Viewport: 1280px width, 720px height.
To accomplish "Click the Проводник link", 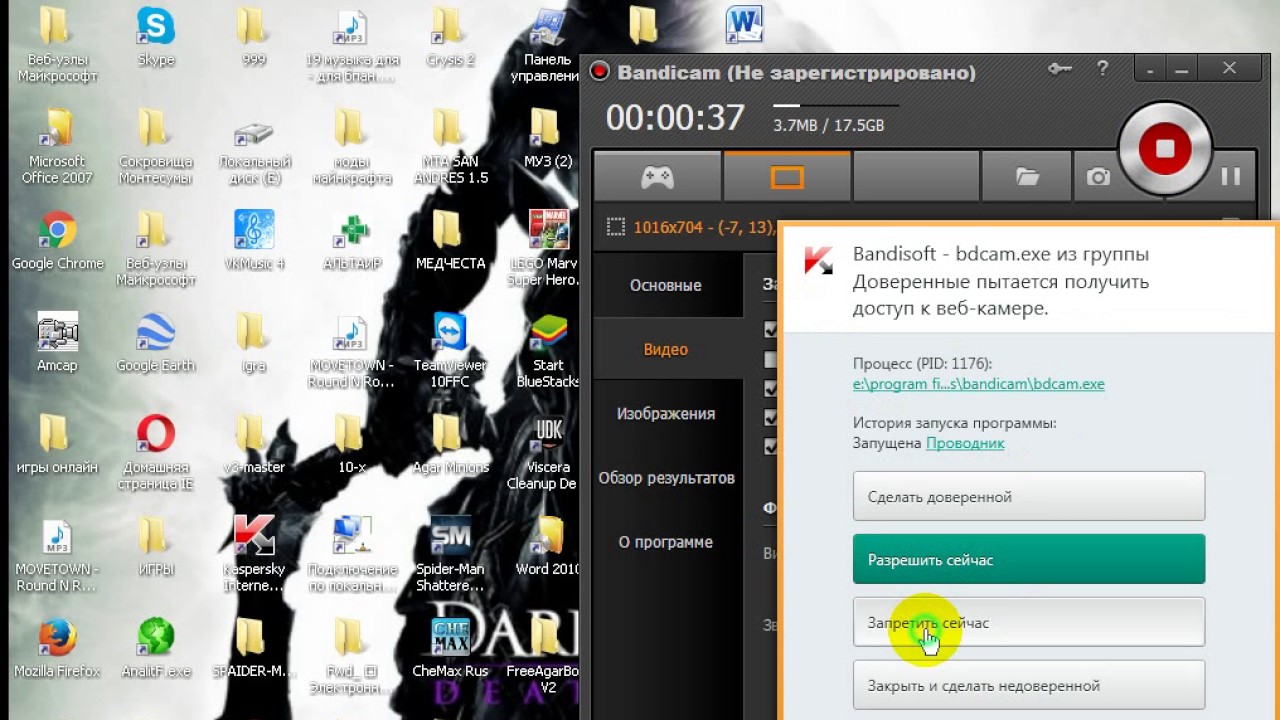I will [x=965, y=443].
